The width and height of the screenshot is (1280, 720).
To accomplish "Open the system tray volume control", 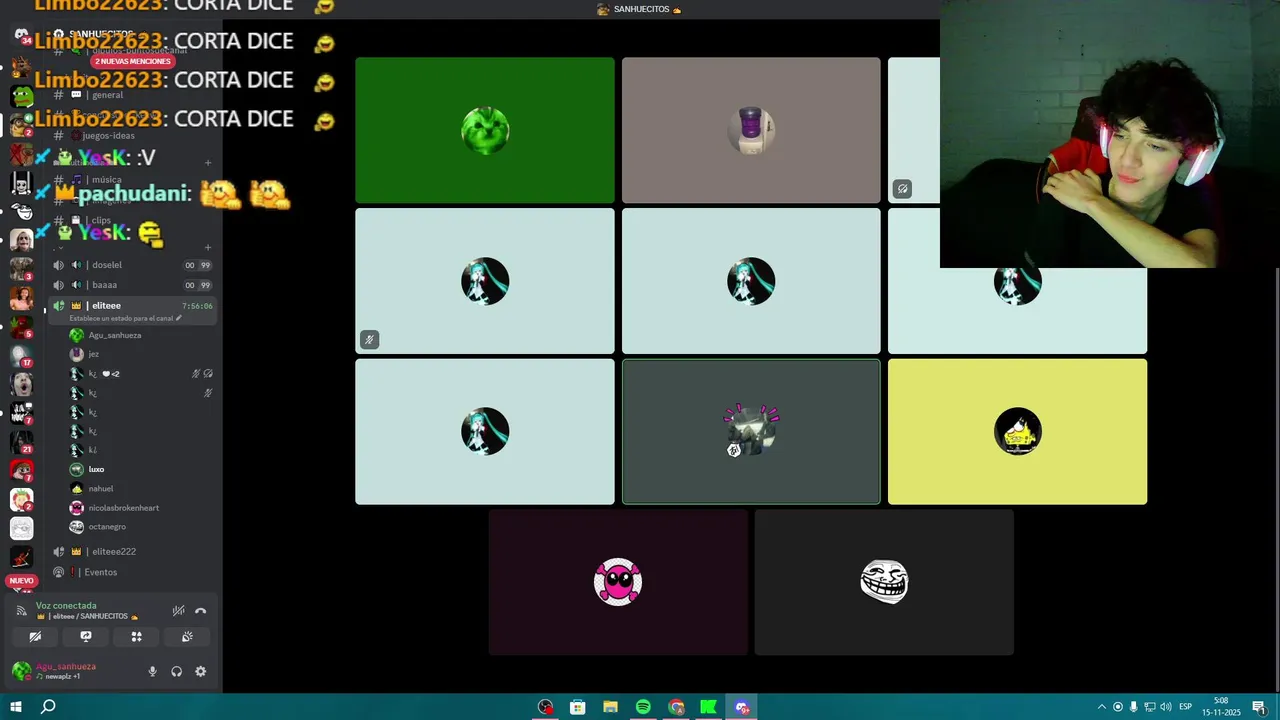I will tap(1166, 707).
